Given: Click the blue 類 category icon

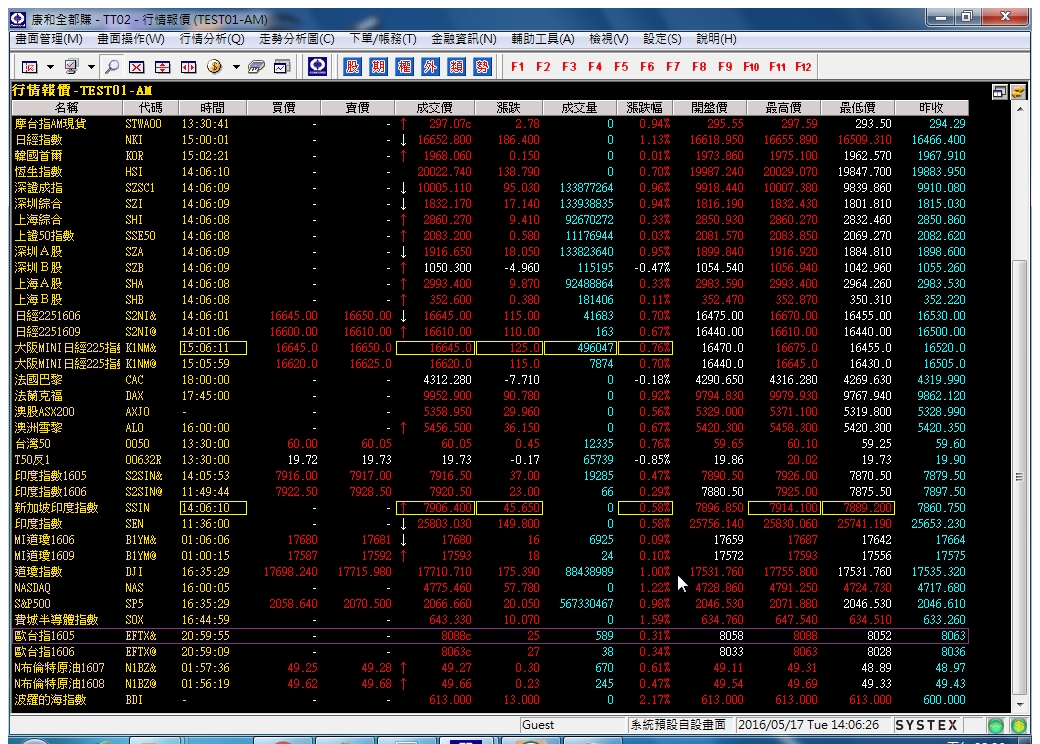Looking at the screenshot, I should pyautogui.click(x=456, y=66).
